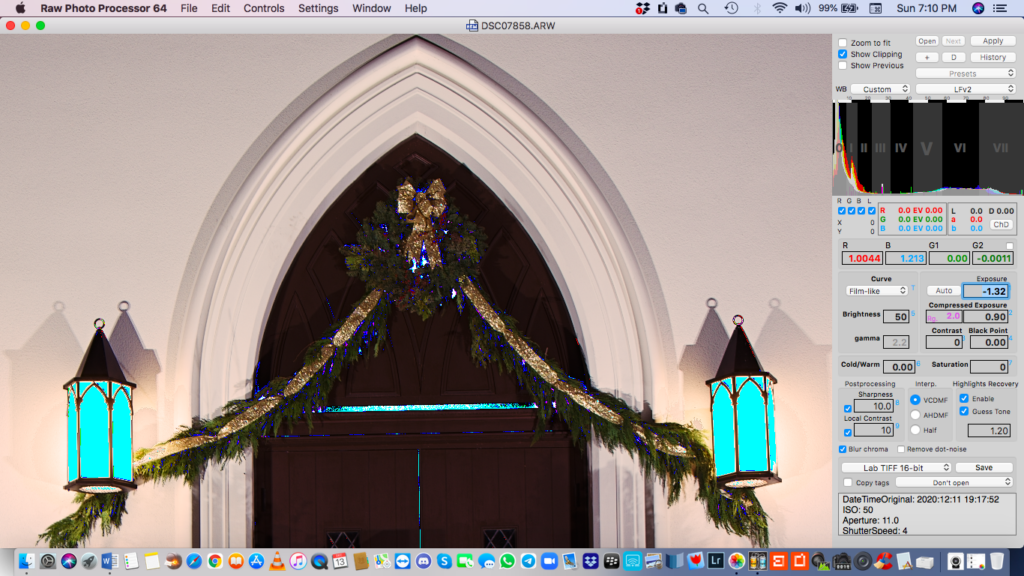Screen dimensions: 1024x576
Task: Click the Open button
Action: [927, 40]
